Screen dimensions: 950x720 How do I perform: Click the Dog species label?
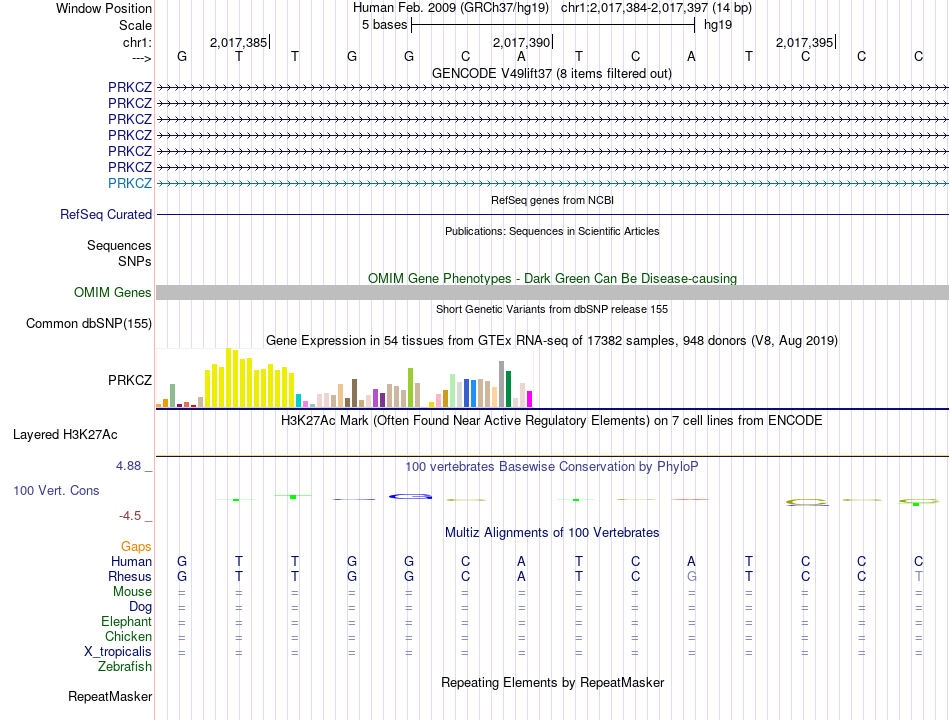(140, 607)
